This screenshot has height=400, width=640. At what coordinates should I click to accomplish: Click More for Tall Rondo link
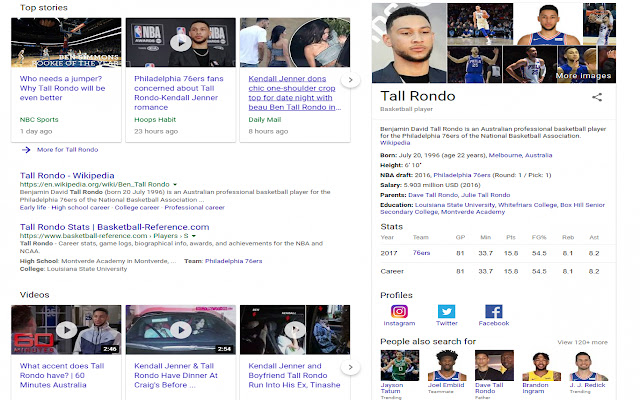[67, 150]
